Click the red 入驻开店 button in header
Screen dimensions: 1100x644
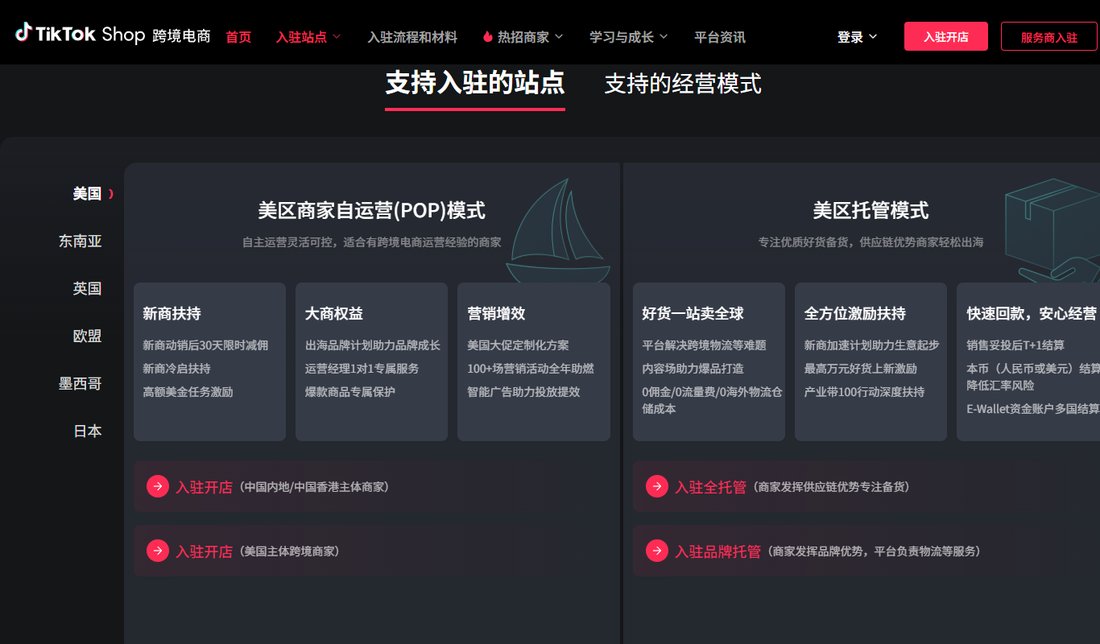pyautogui.click(x=946, y=36)
